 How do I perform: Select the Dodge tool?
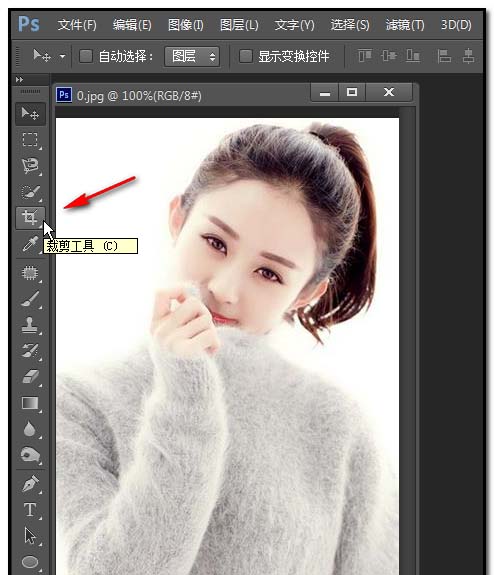click(x=30, y=455)
